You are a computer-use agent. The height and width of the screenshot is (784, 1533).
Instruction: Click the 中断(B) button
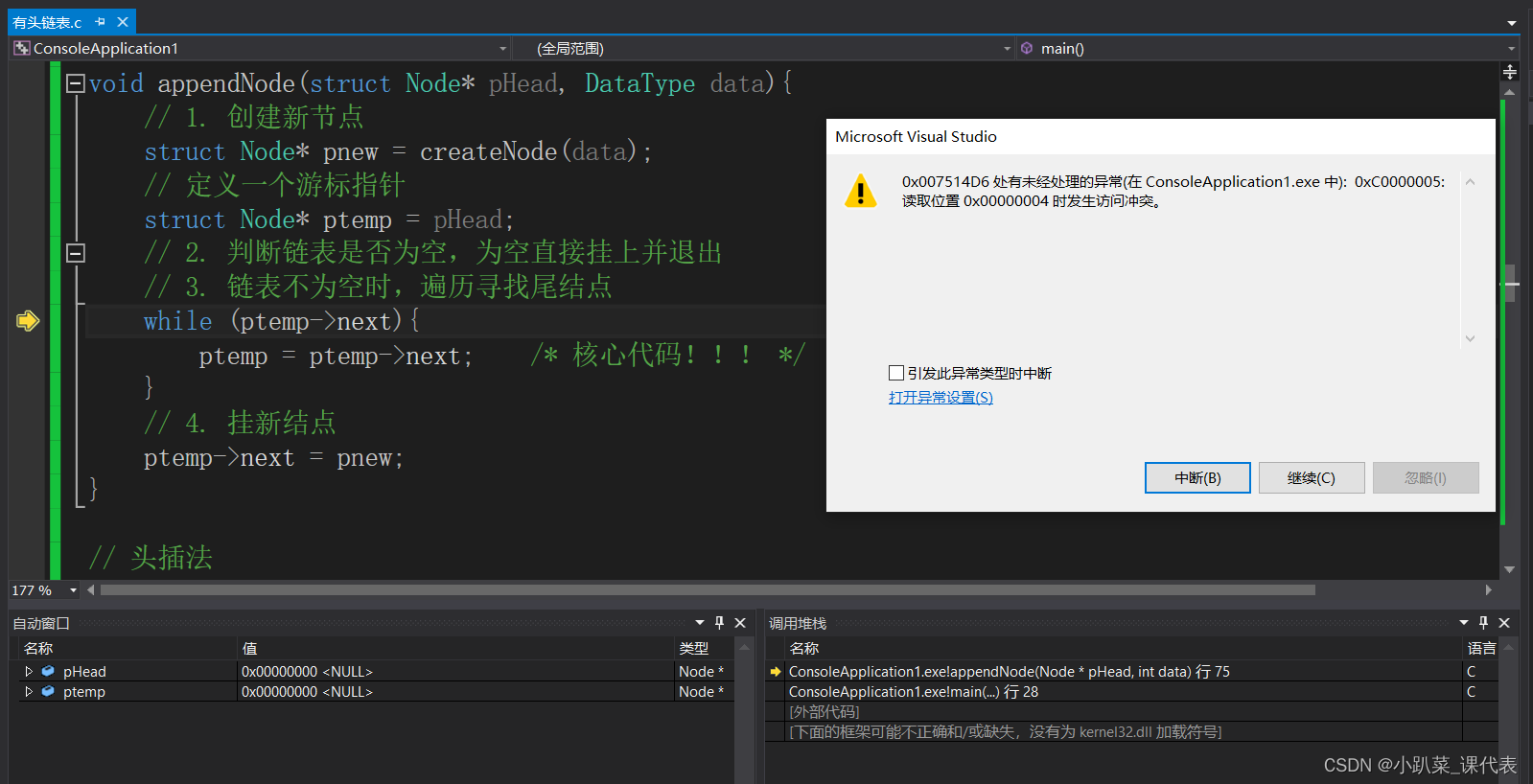tap(1197, 477)
